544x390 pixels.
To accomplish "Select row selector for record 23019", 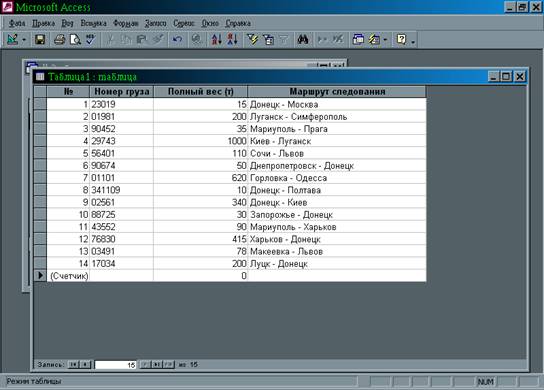I will (x=40, y=104).
